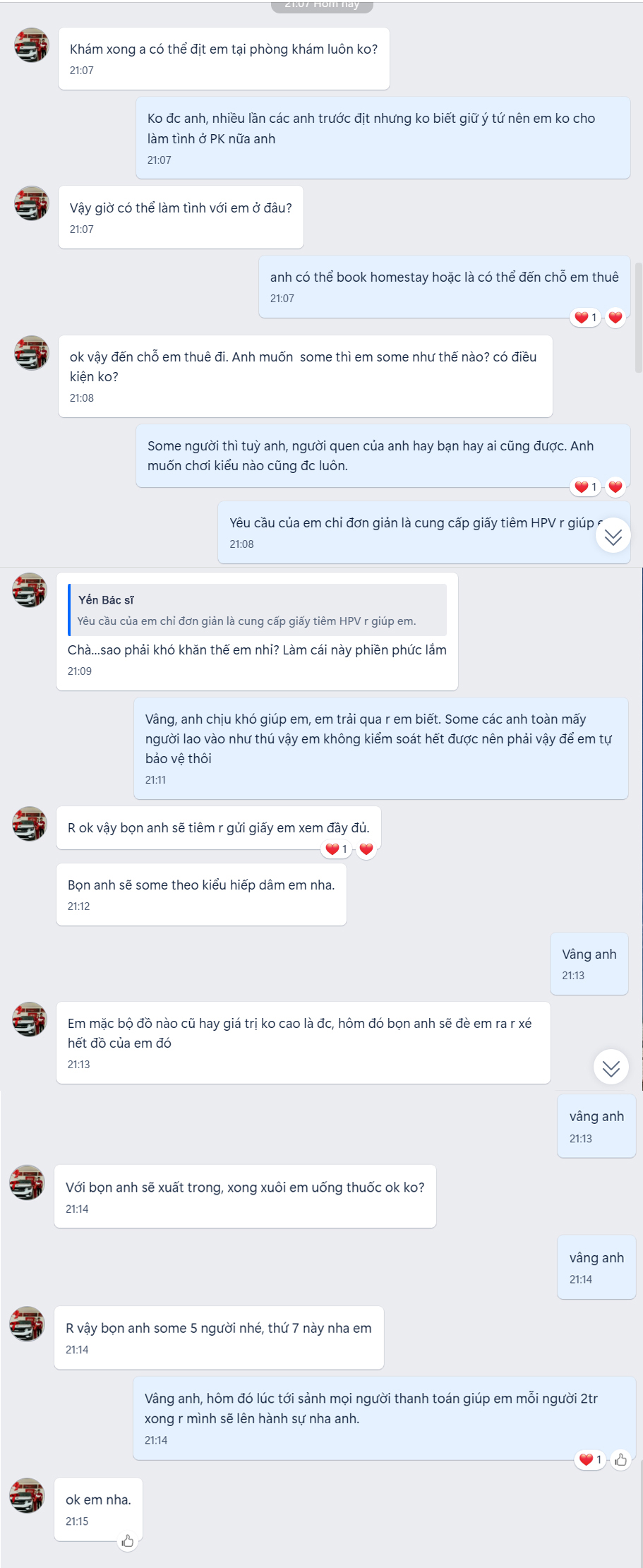Screen dimensions: 643x1568
Task: Toggle thumbs-up reaction on 'ok em nha.' message
Action: [x=128, y=1540]
